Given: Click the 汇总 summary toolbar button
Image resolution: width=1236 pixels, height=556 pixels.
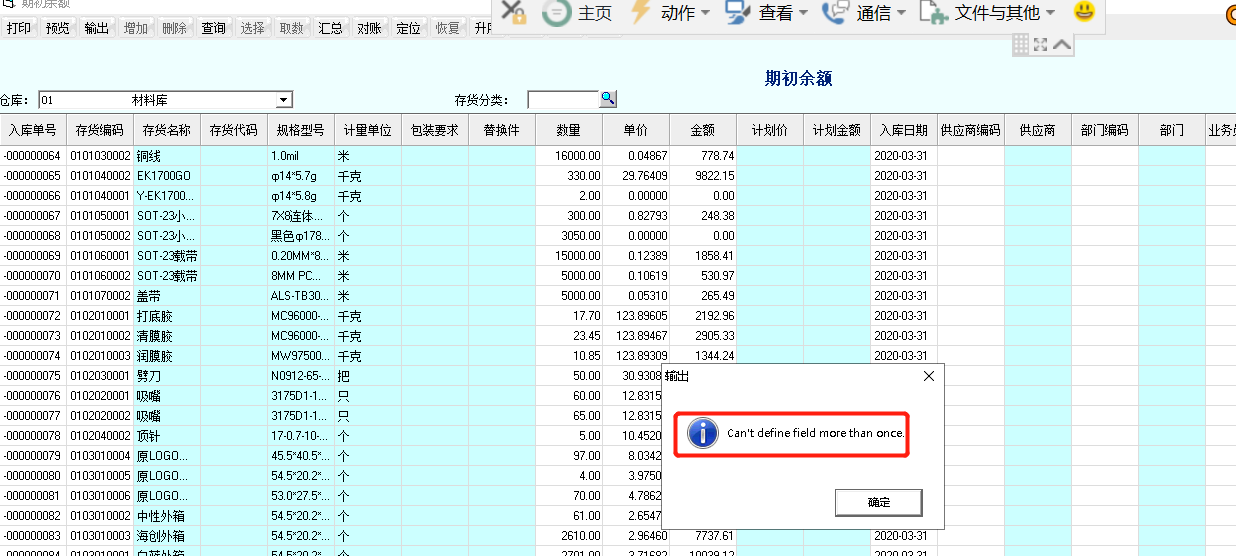Looking at the screenshot, I should [x=331, y=28].
